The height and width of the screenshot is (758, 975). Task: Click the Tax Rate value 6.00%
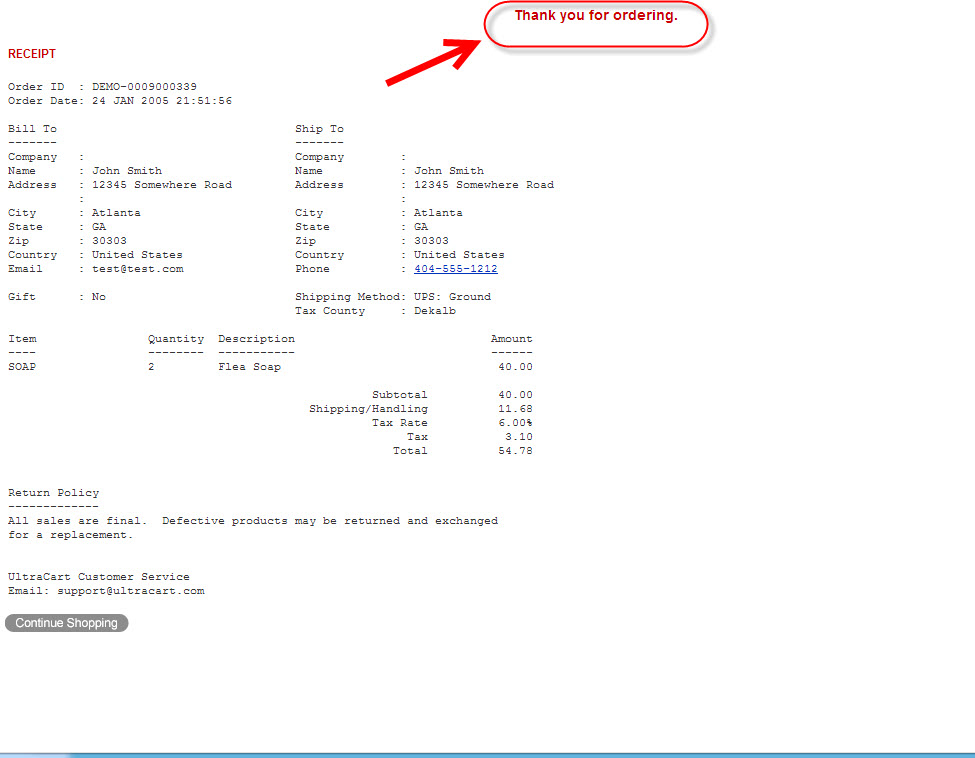(515, 423)
